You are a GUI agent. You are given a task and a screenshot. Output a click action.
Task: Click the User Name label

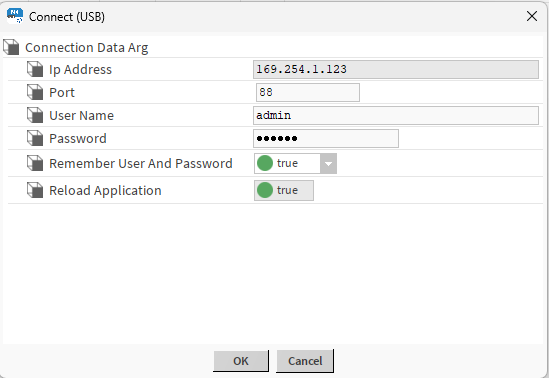pos(82,116)
